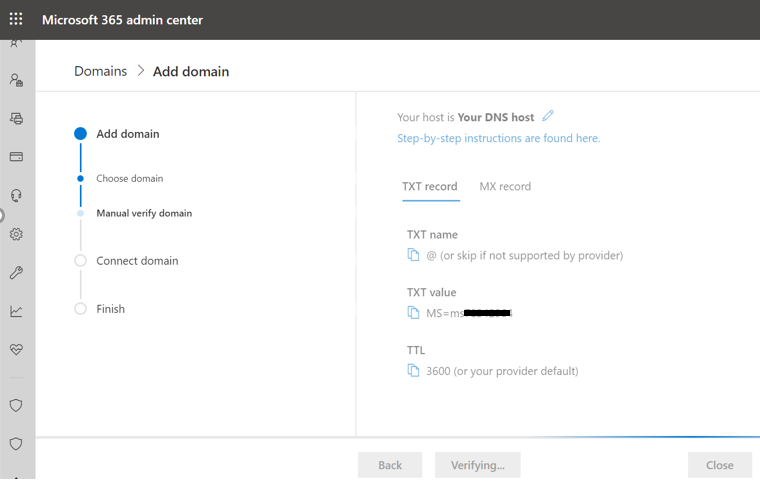
Task: Click the Verifying button
Action: pos(478,465)
